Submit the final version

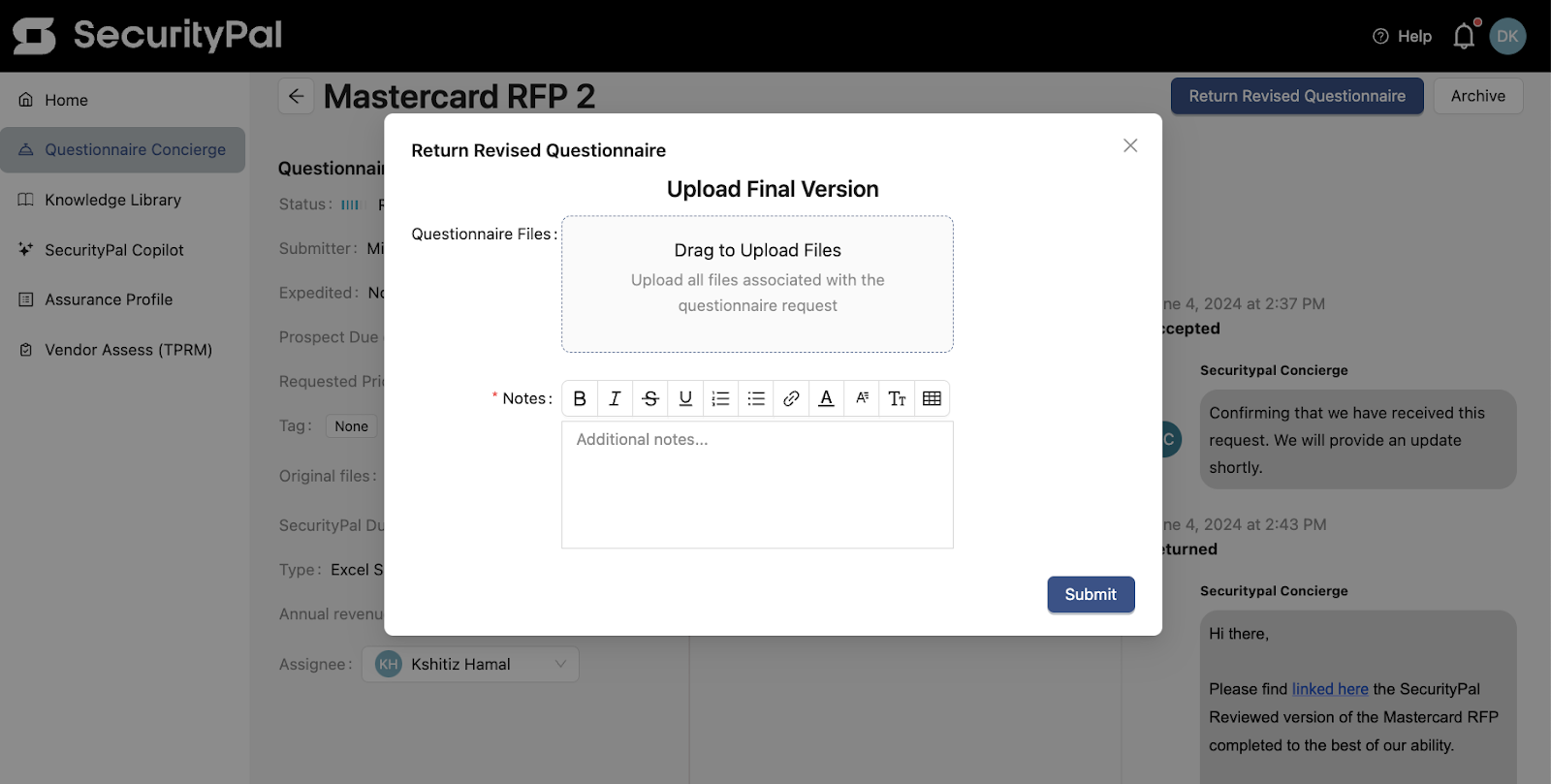1091,594
